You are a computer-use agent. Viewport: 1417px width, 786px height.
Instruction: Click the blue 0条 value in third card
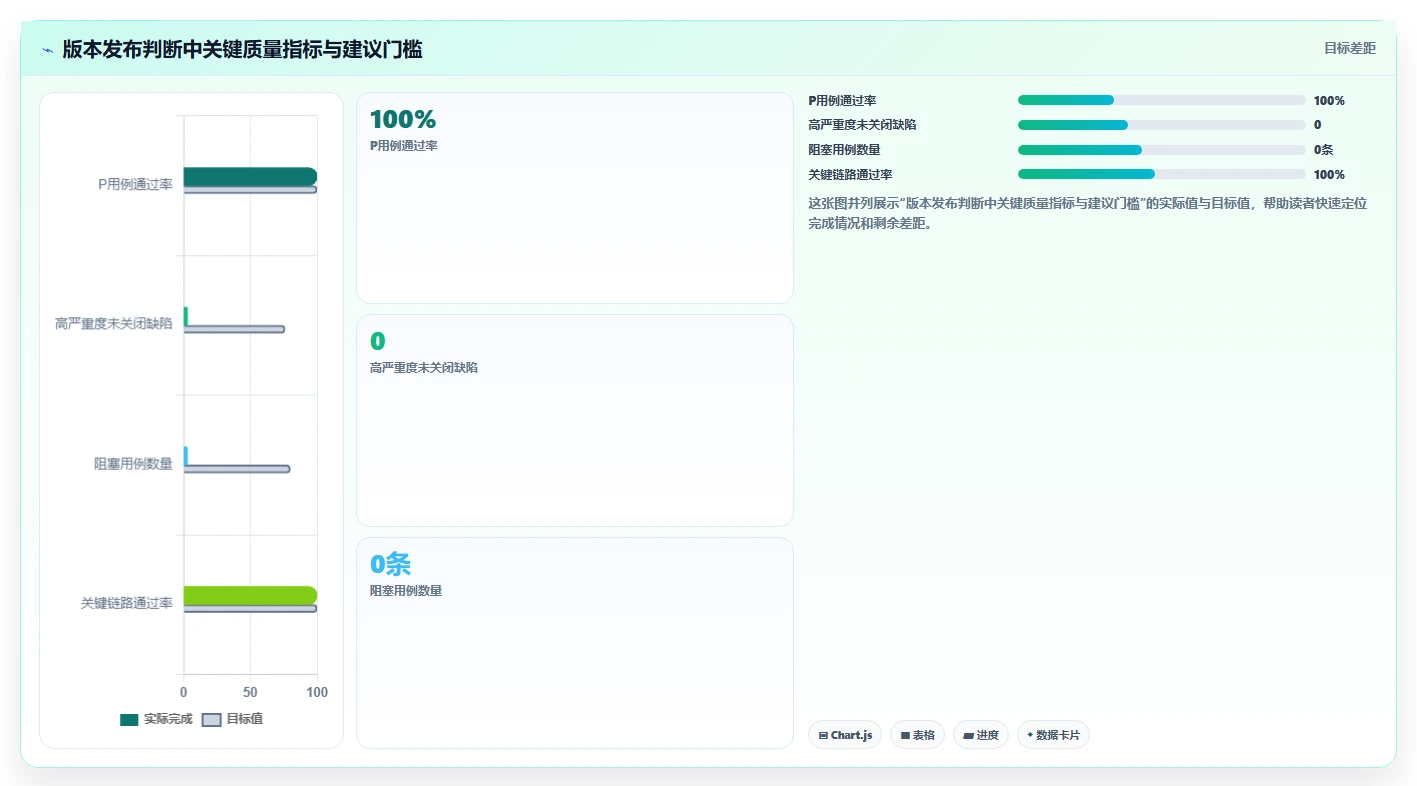tap(391, 564)
